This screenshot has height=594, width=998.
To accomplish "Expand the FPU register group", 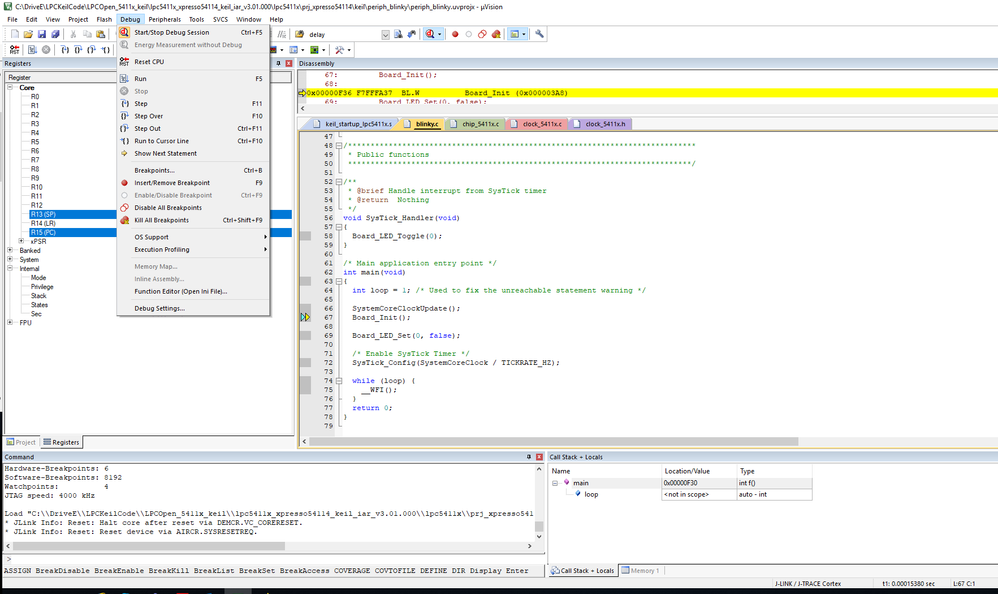I will [11, 323].
